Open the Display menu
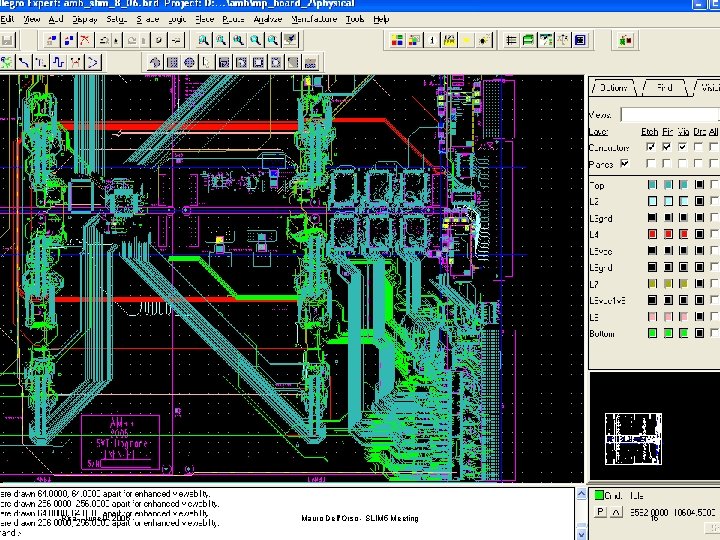 pyautogui.click(x=86, y=19)
